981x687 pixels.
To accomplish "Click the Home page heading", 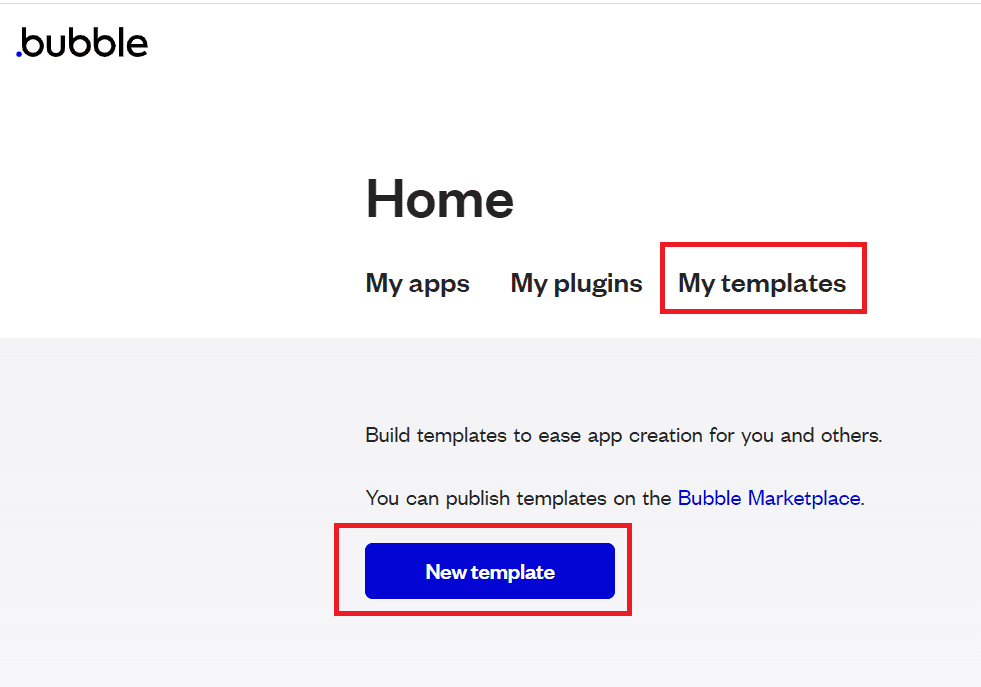I will [439, 199].
